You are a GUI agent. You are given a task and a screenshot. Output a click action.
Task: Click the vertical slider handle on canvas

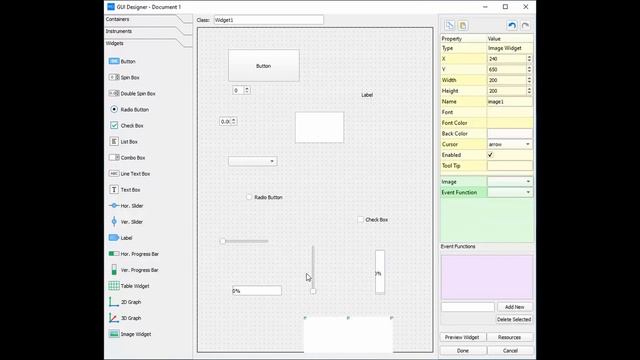pos(313,291)
